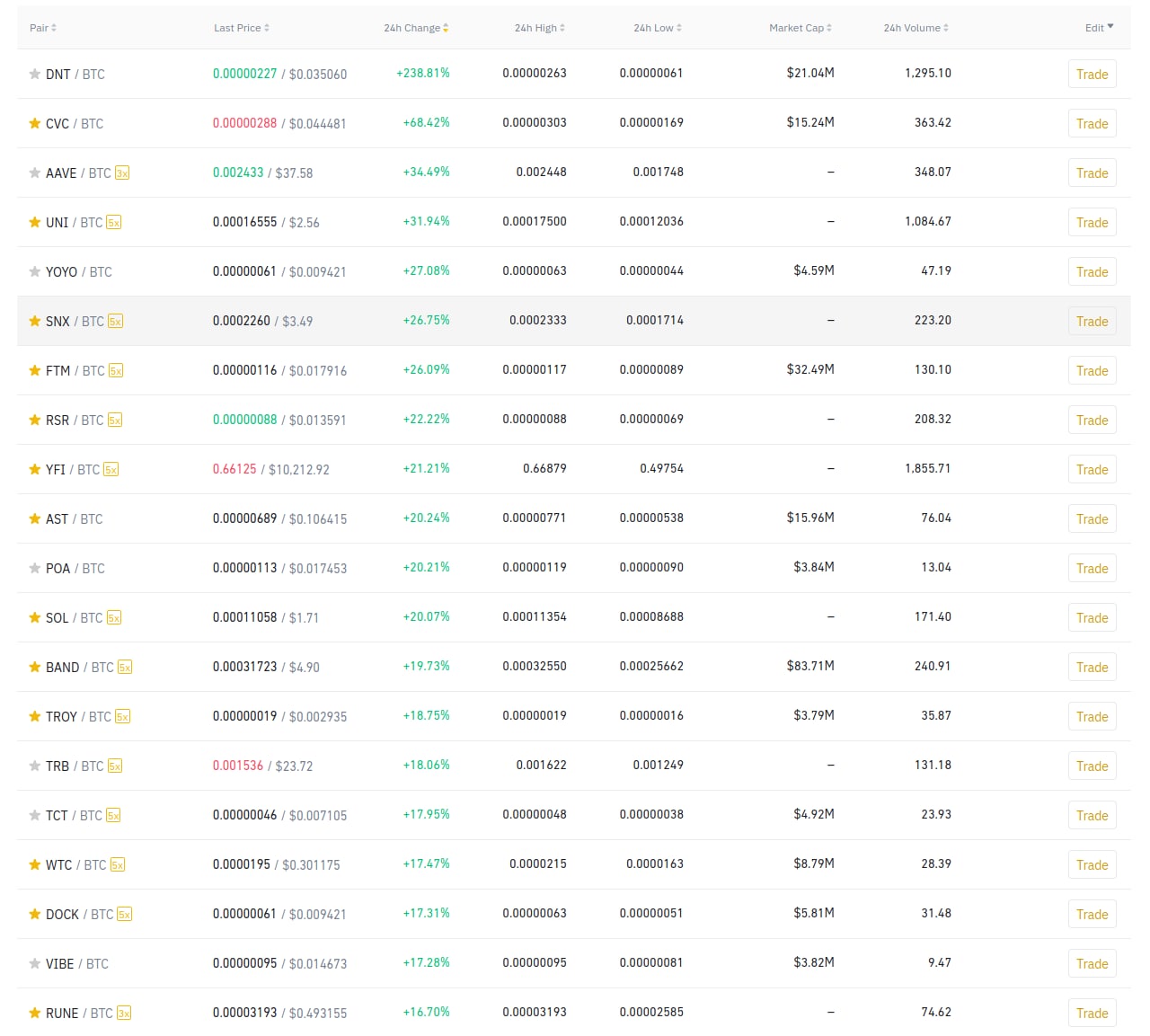Sort by Market Cap column header
The image size is (1150, 1036).
[801, 28]
